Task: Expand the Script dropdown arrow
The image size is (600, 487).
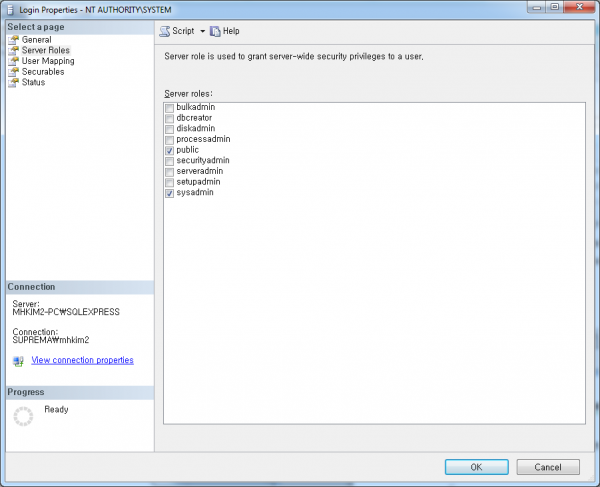Action: [x=202, y=31]
